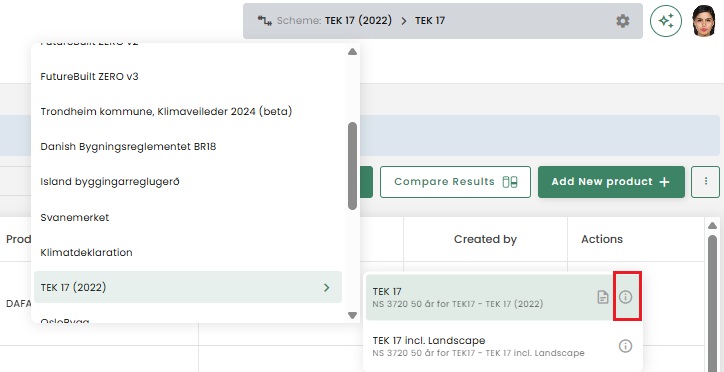Click Add New product button
Screen dimensions: 724x372
611,182
